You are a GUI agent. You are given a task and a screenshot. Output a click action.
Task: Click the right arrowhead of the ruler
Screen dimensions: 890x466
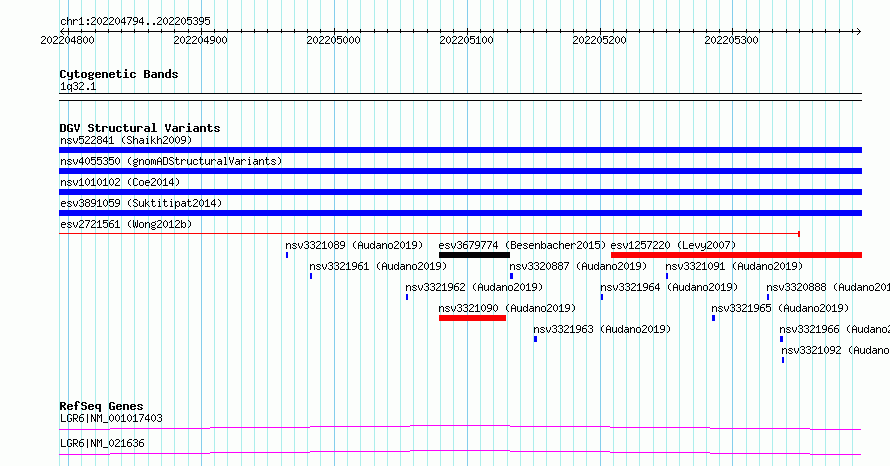pyautogui.click(x=858, y=31)
